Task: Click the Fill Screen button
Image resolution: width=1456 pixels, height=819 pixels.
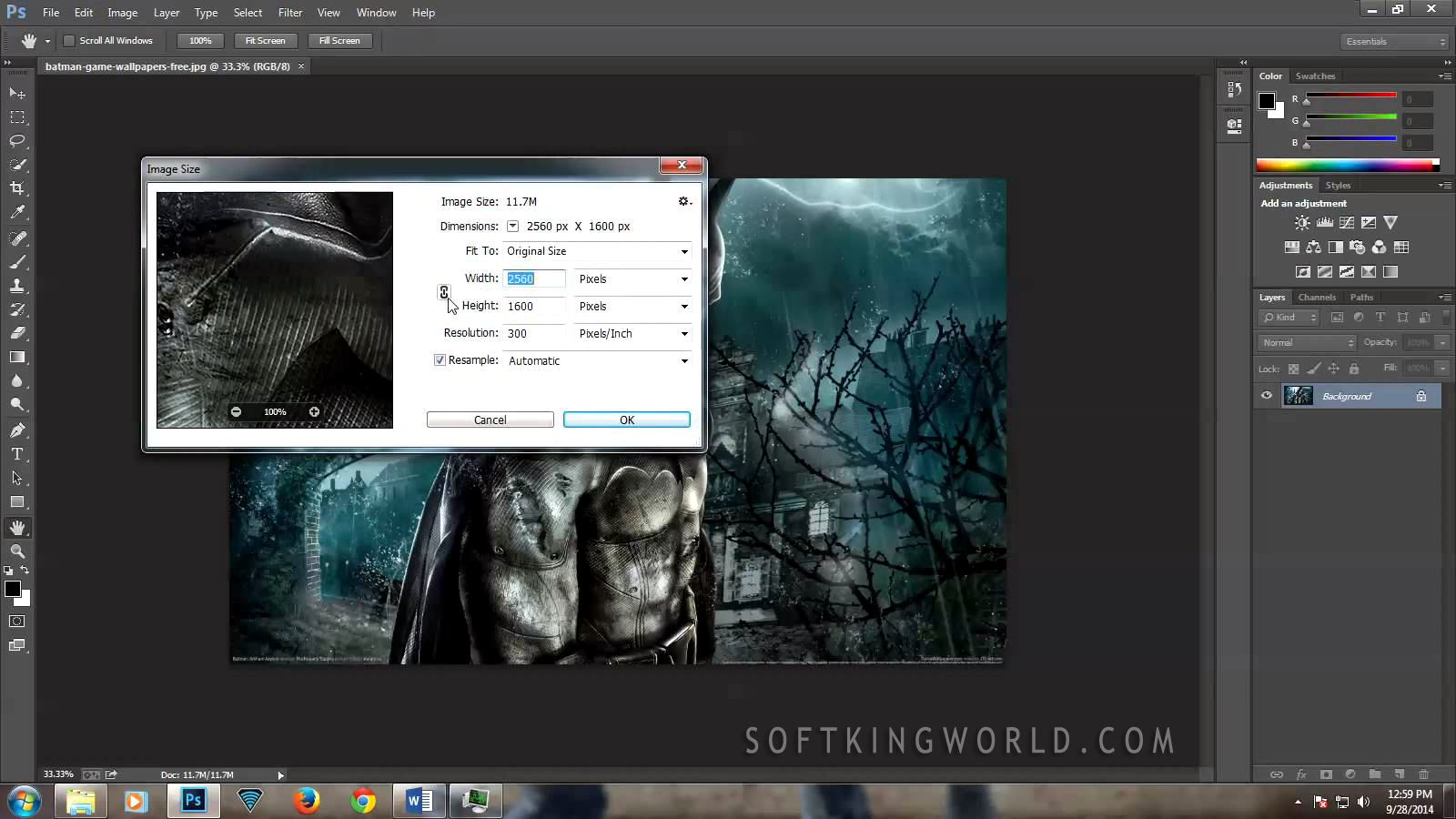Action: [339, 41]
